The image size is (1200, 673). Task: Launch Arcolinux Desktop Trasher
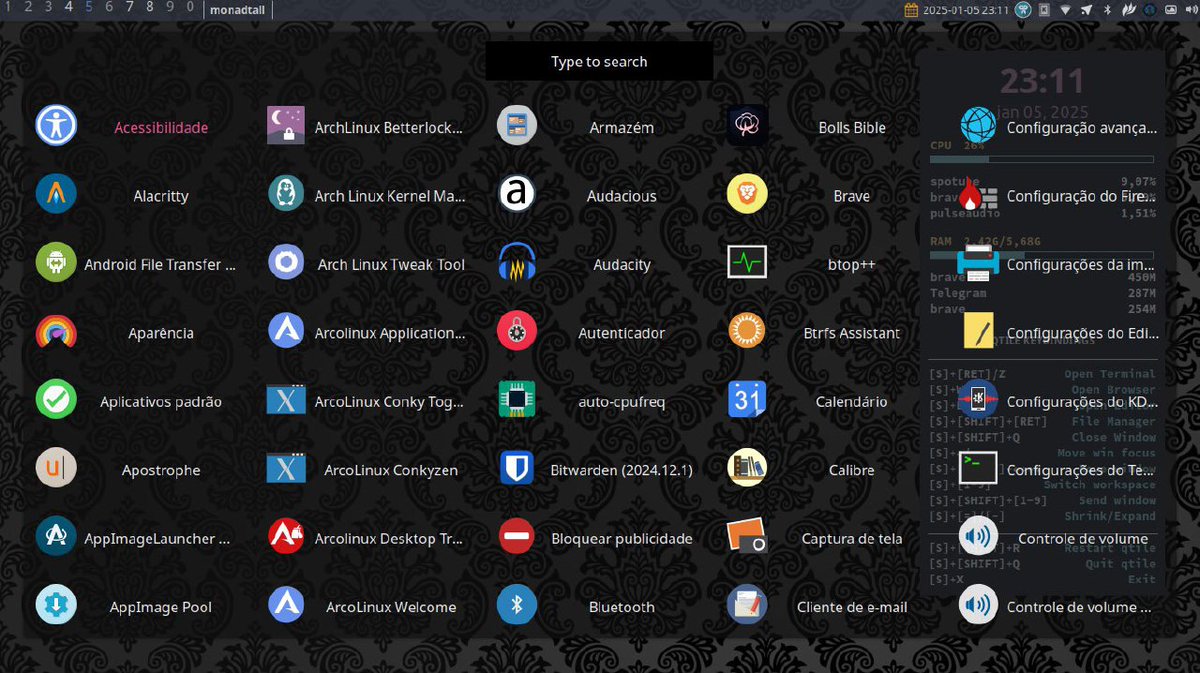[287, 538]
